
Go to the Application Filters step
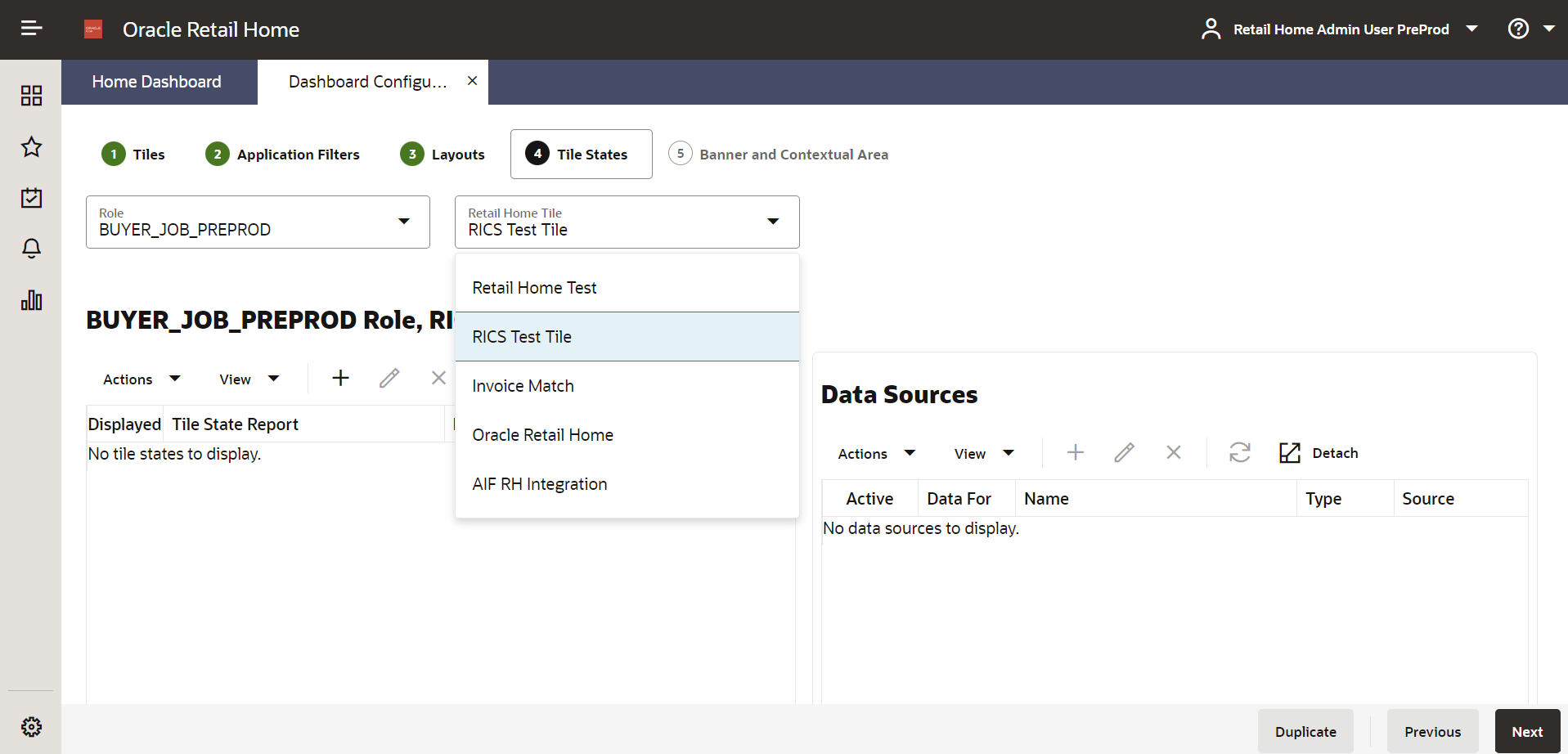click(282, 154)
